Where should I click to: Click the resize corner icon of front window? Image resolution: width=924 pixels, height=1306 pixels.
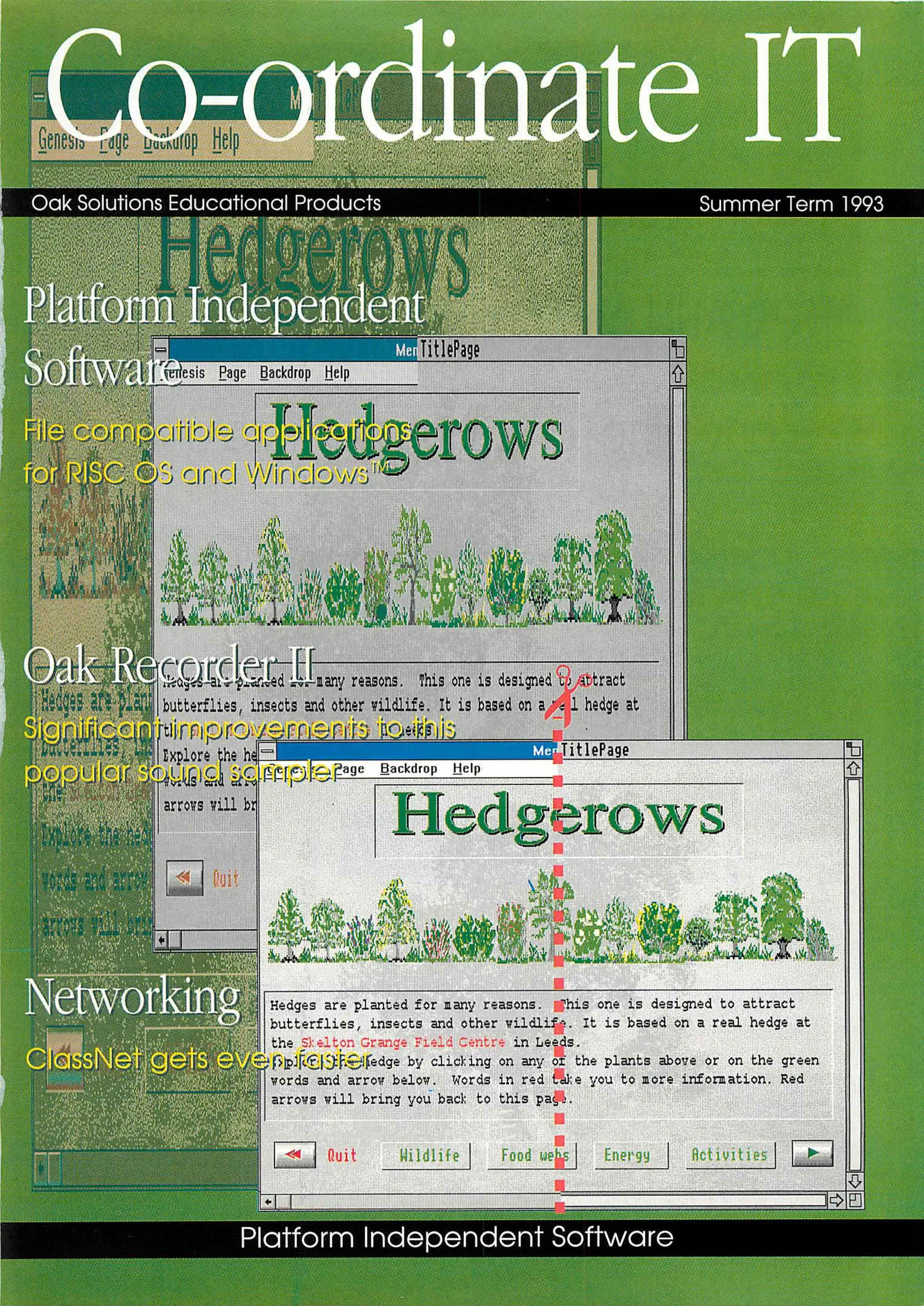pos(854,1200)
